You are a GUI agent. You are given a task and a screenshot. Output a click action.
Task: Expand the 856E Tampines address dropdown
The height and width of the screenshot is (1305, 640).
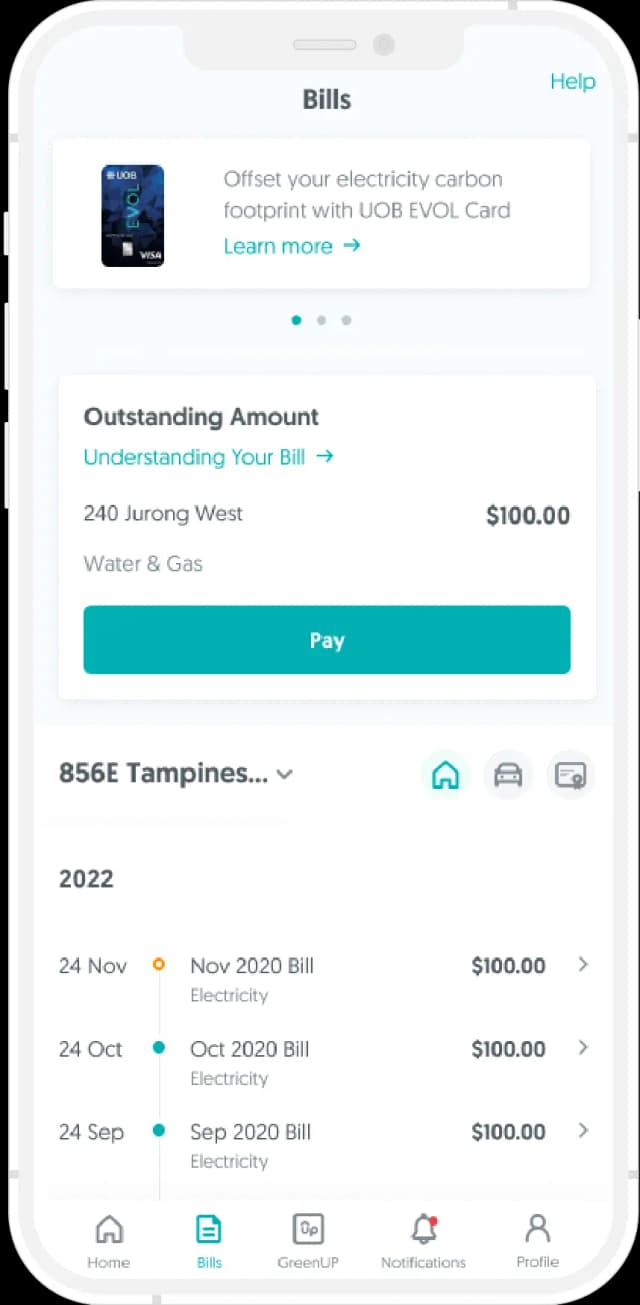pos(284,774)
